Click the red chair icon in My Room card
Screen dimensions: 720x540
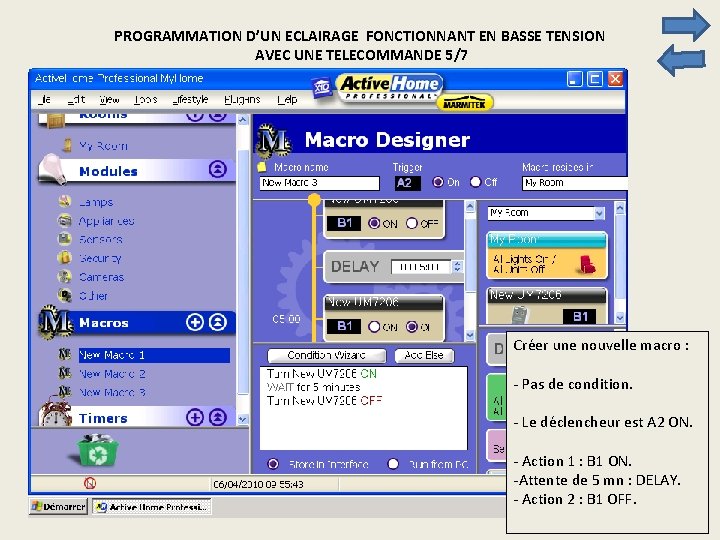pos(587,264)
